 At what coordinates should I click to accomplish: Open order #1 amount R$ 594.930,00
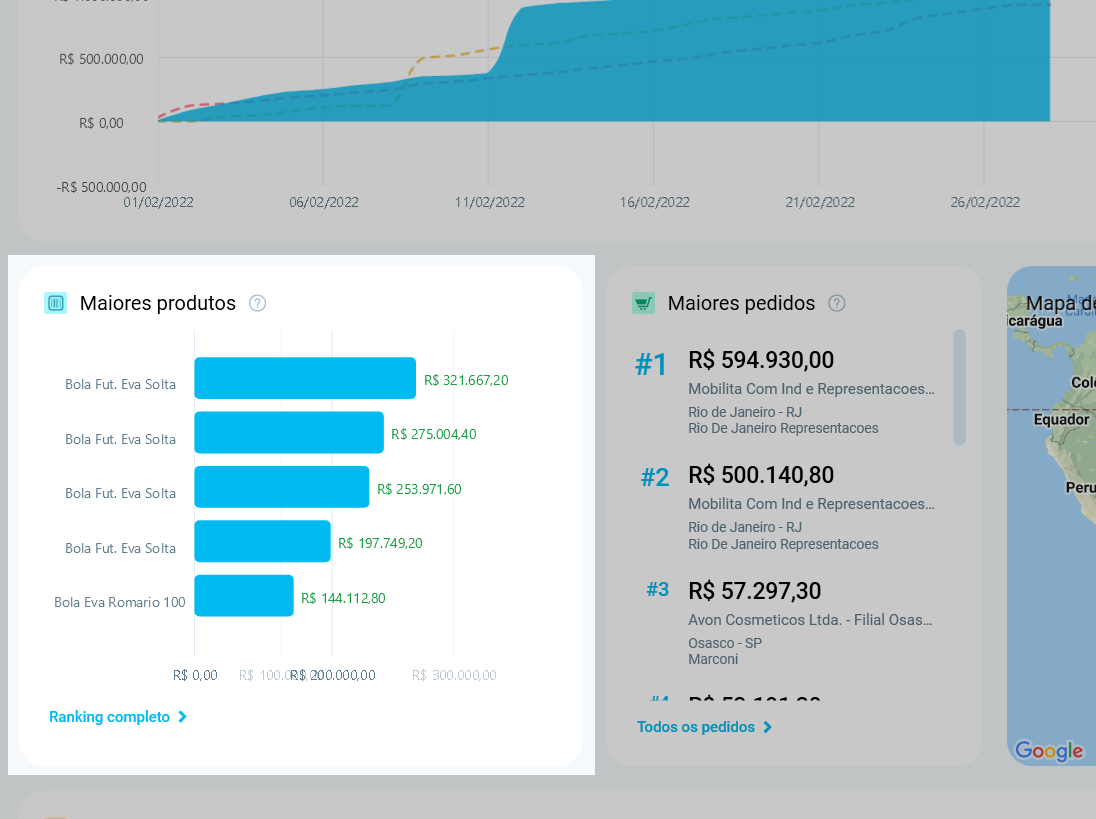pos(761,360)
